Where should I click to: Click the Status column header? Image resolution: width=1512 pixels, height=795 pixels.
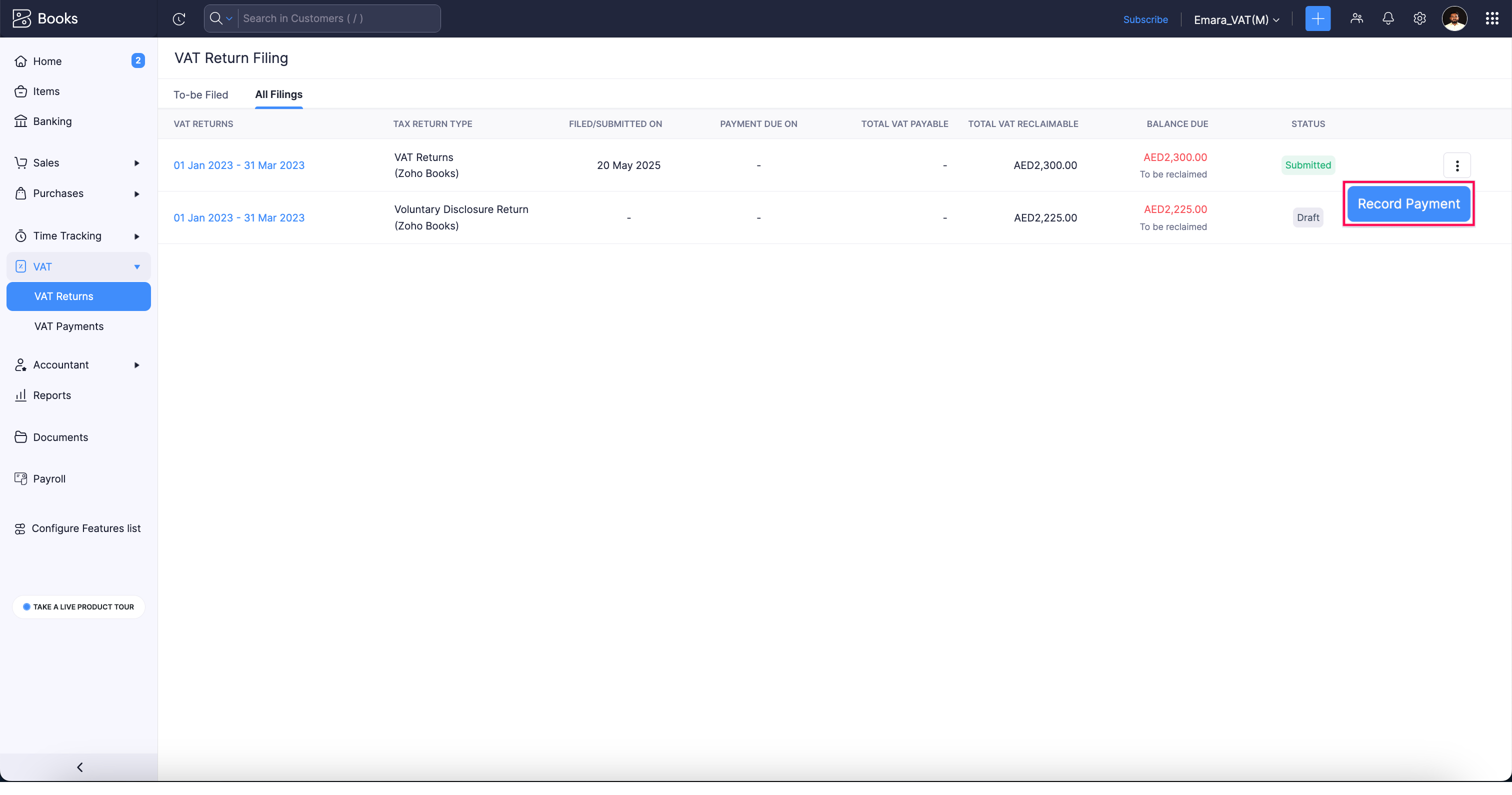(x=1307, y=124)
